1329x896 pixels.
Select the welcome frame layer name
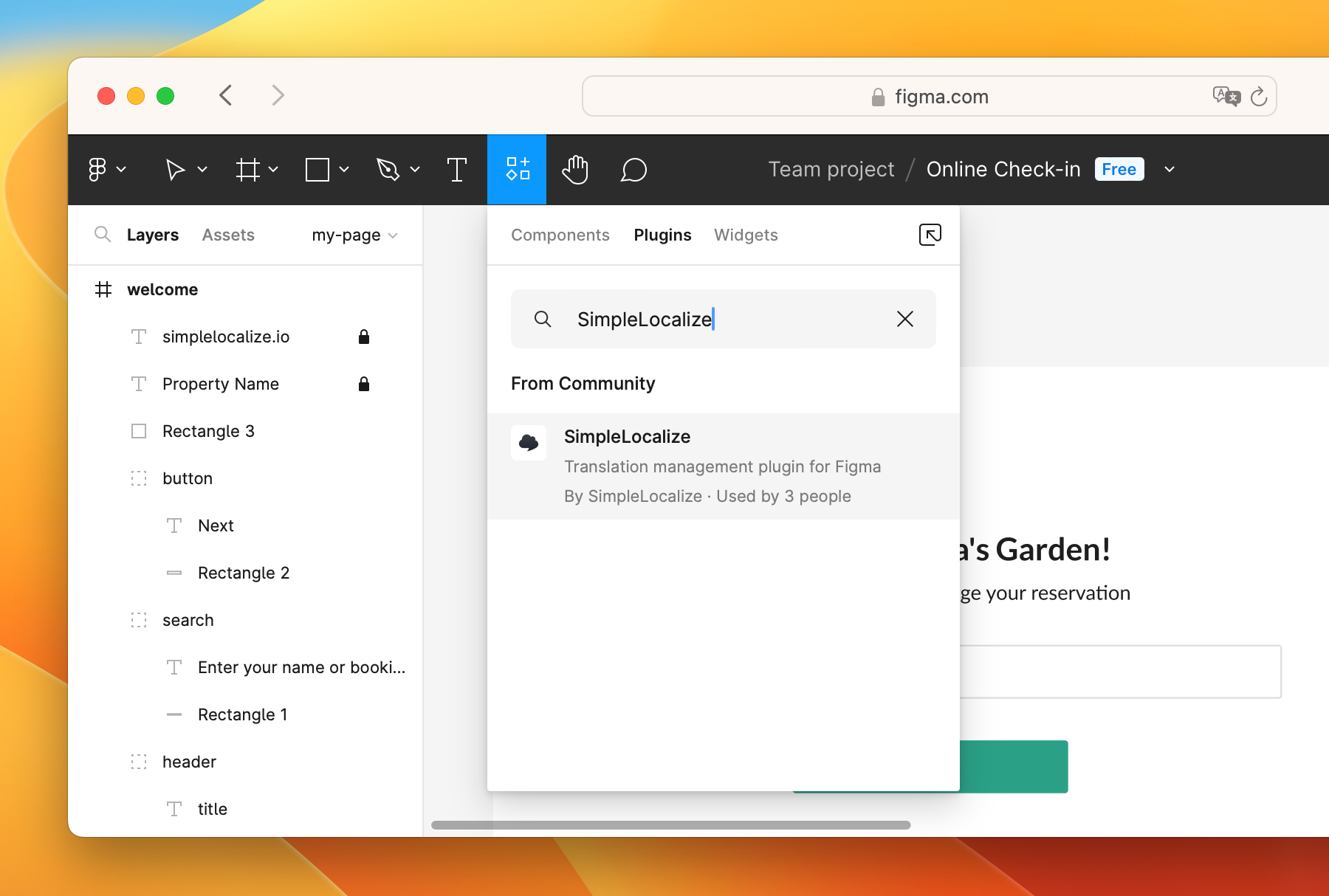point(162,289)
